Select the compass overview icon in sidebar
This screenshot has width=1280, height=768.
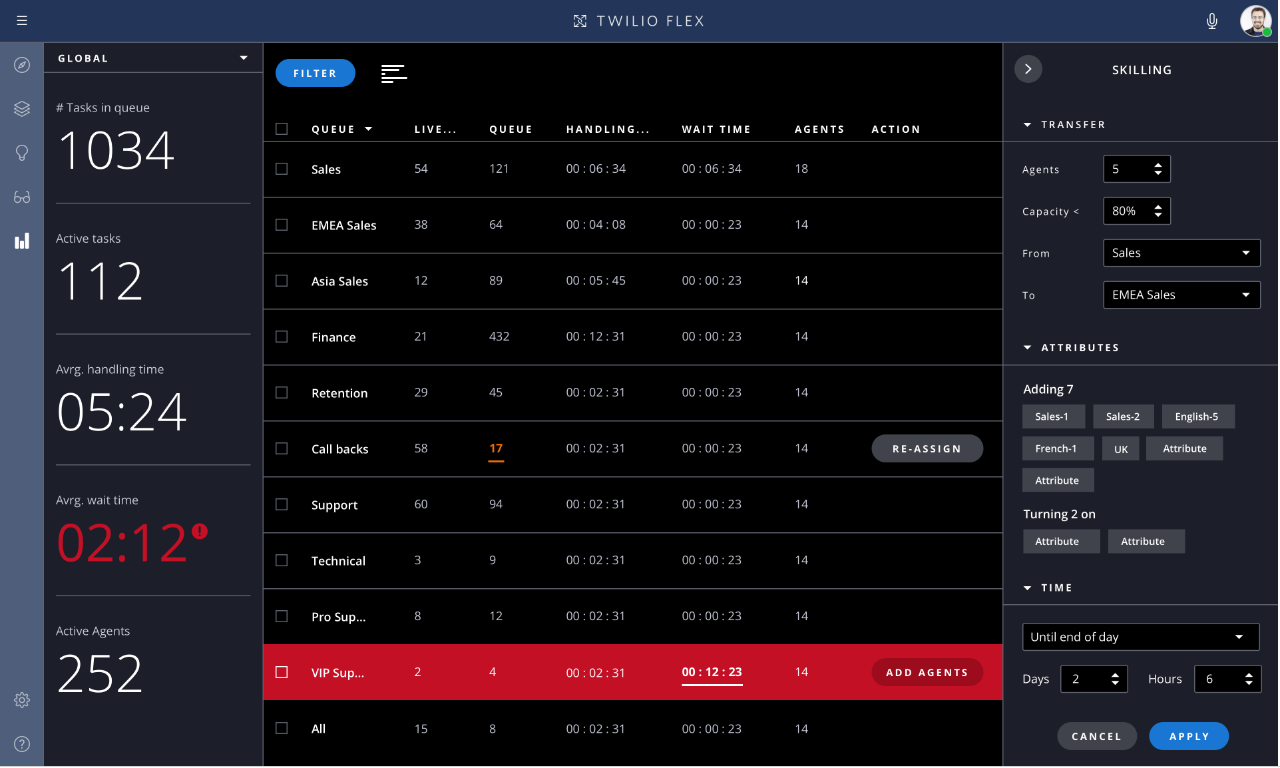(x=21, y=64)
